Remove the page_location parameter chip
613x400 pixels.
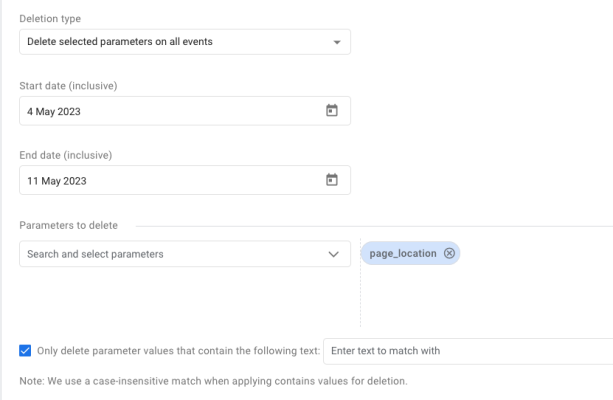click(450, 253)
